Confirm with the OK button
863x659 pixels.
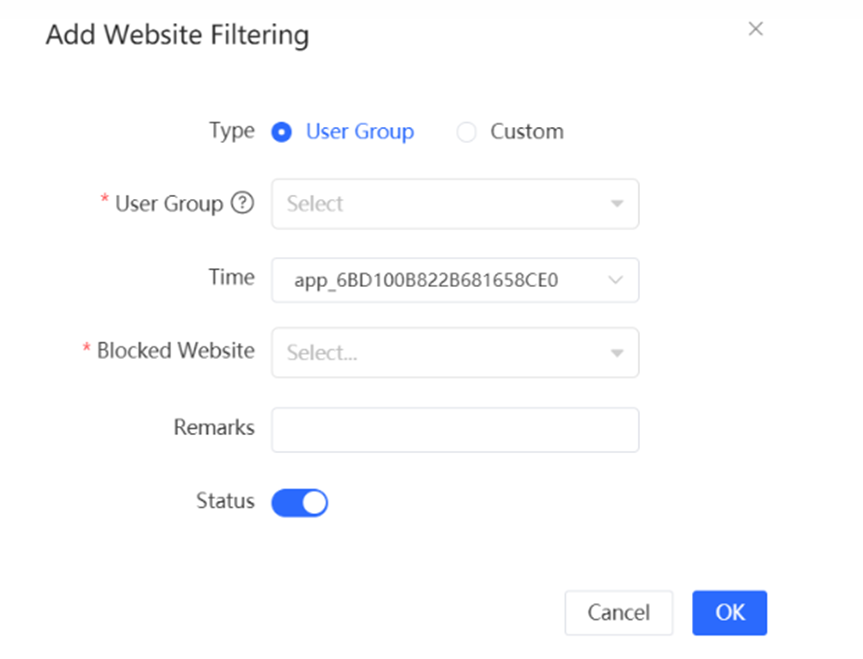(x=729, y=612)
